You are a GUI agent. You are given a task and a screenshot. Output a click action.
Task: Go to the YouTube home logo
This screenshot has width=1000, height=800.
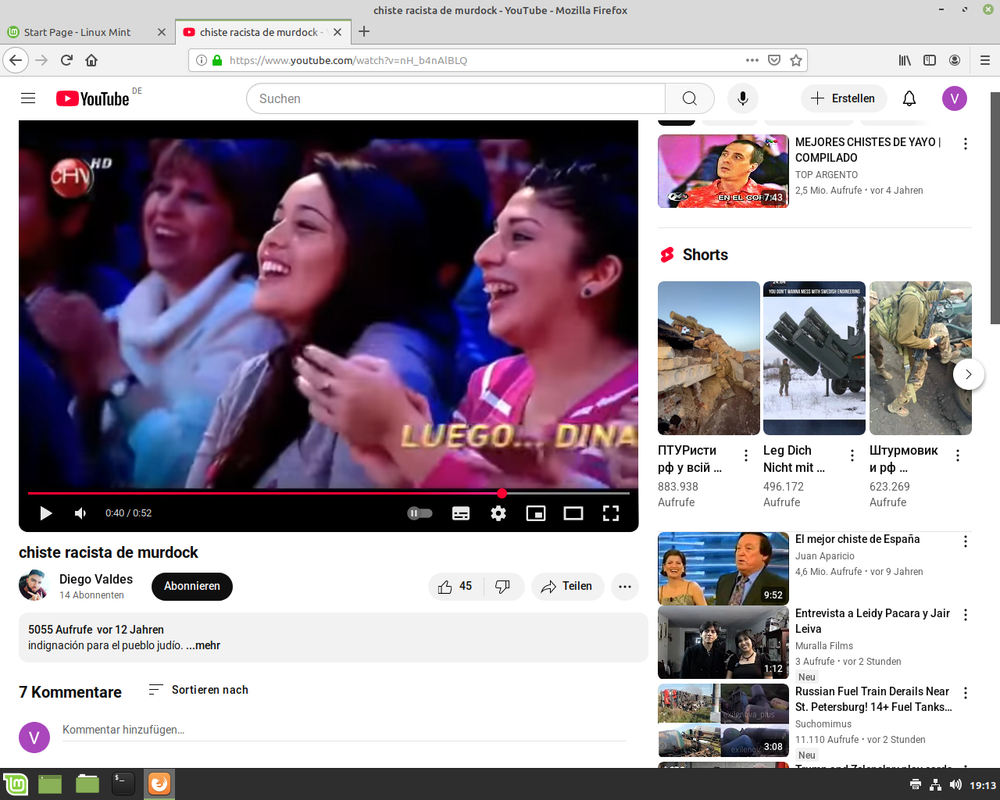tap(92, 98)
